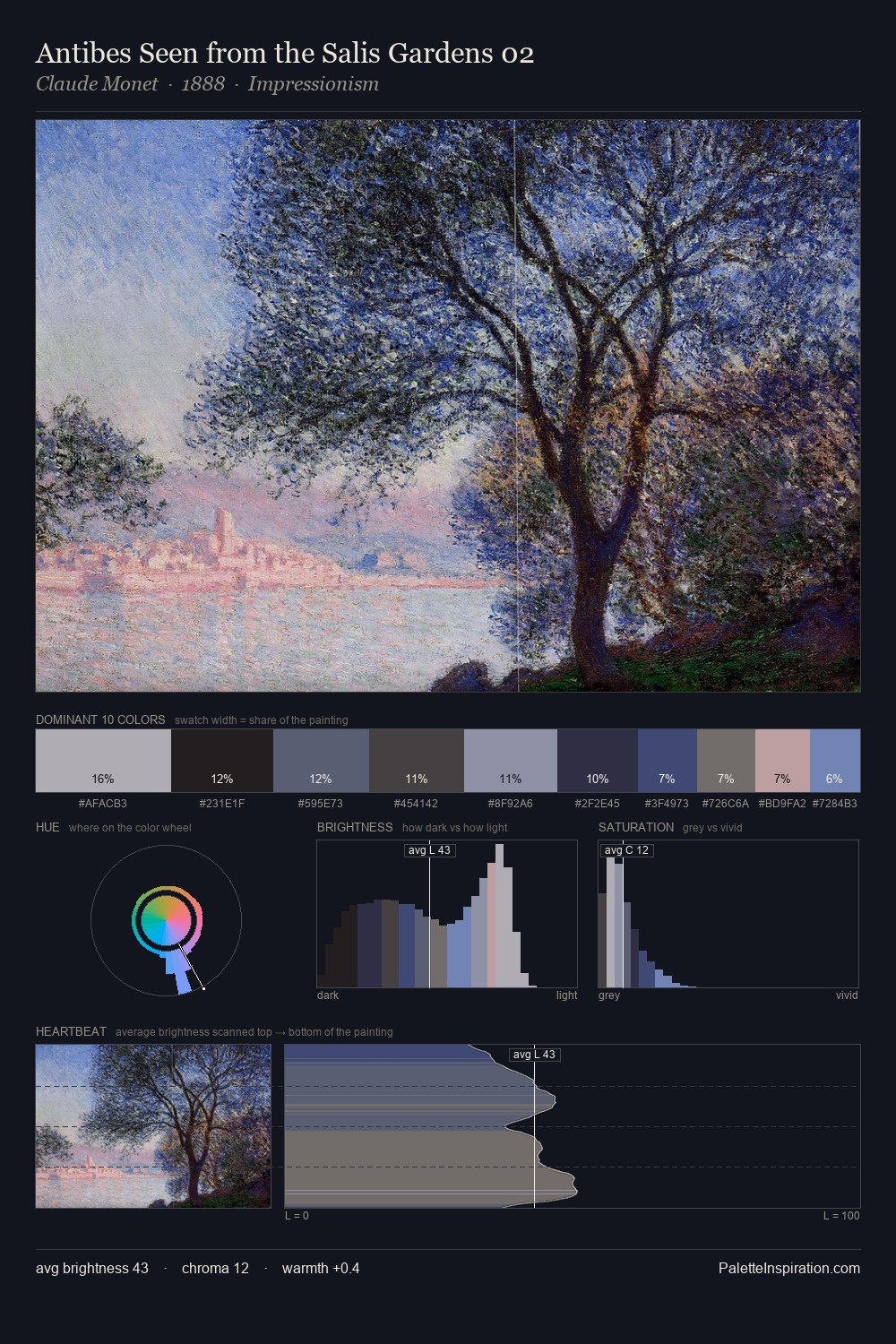The image size is (896, 1344).
Task: Click the hex code text '#454142'
Action: point(417,804)
